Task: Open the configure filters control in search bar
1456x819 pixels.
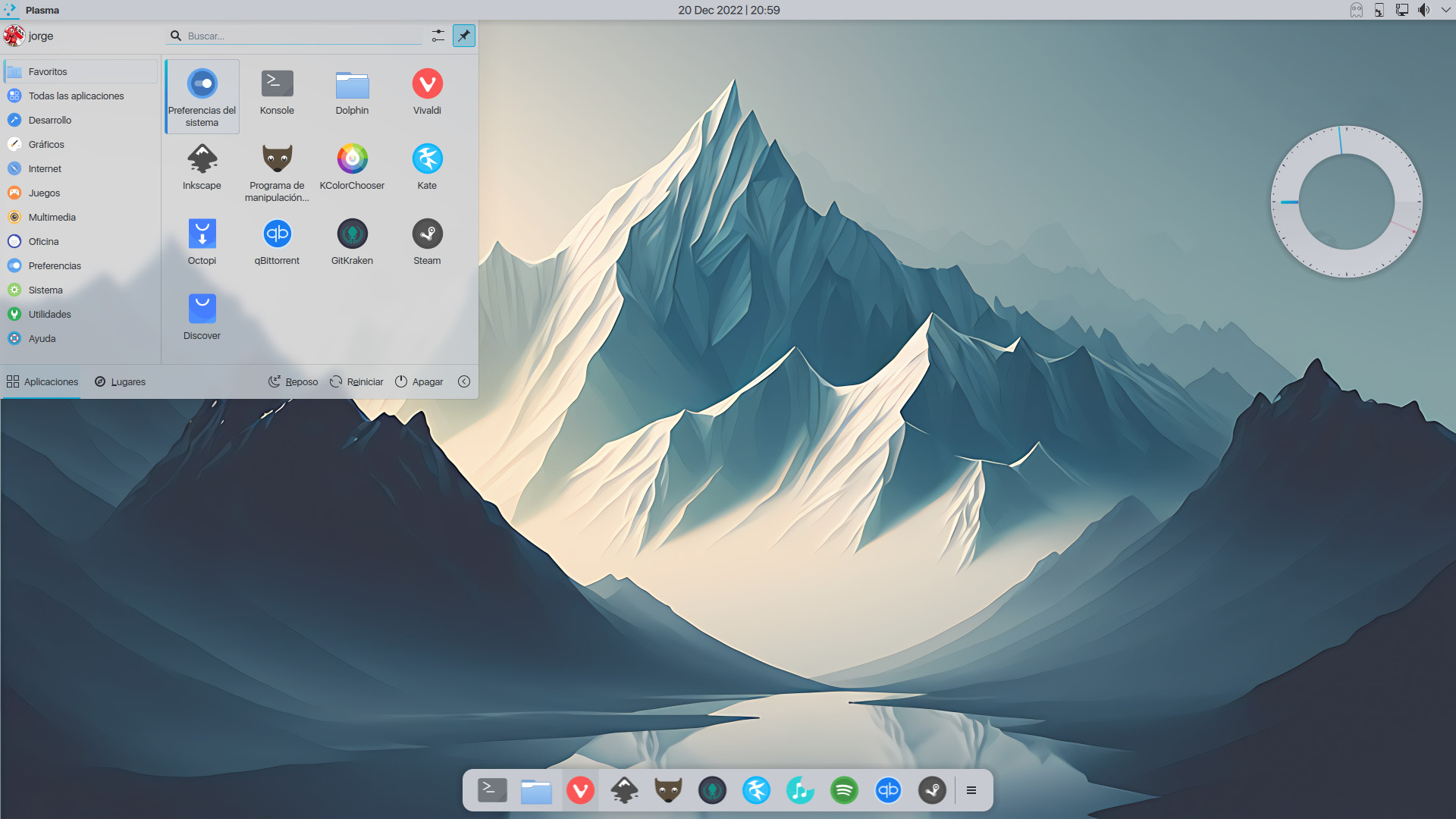Action: coord(438,36)
